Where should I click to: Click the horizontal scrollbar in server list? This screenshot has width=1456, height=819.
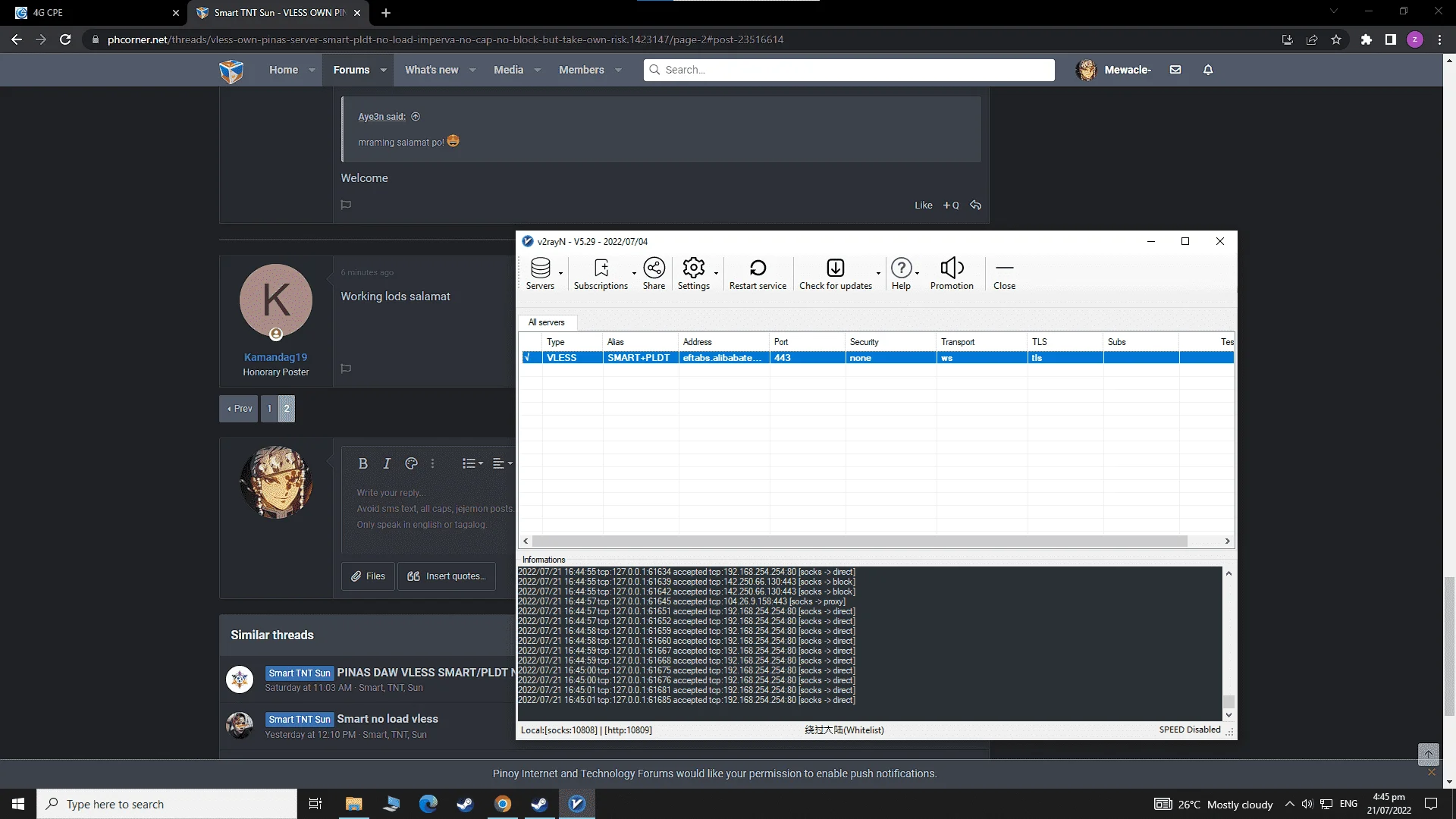[x=859, y=541]
